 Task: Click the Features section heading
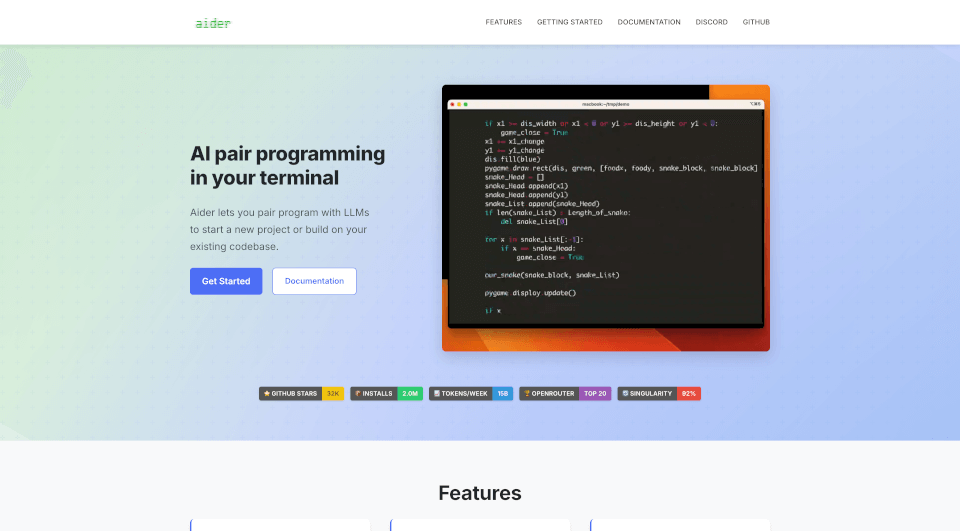pyautogui.click(x=480, y=493)
